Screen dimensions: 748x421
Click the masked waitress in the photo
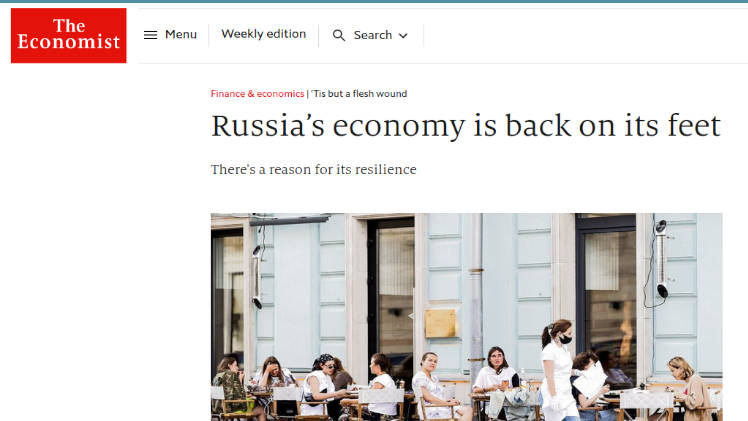557,370
